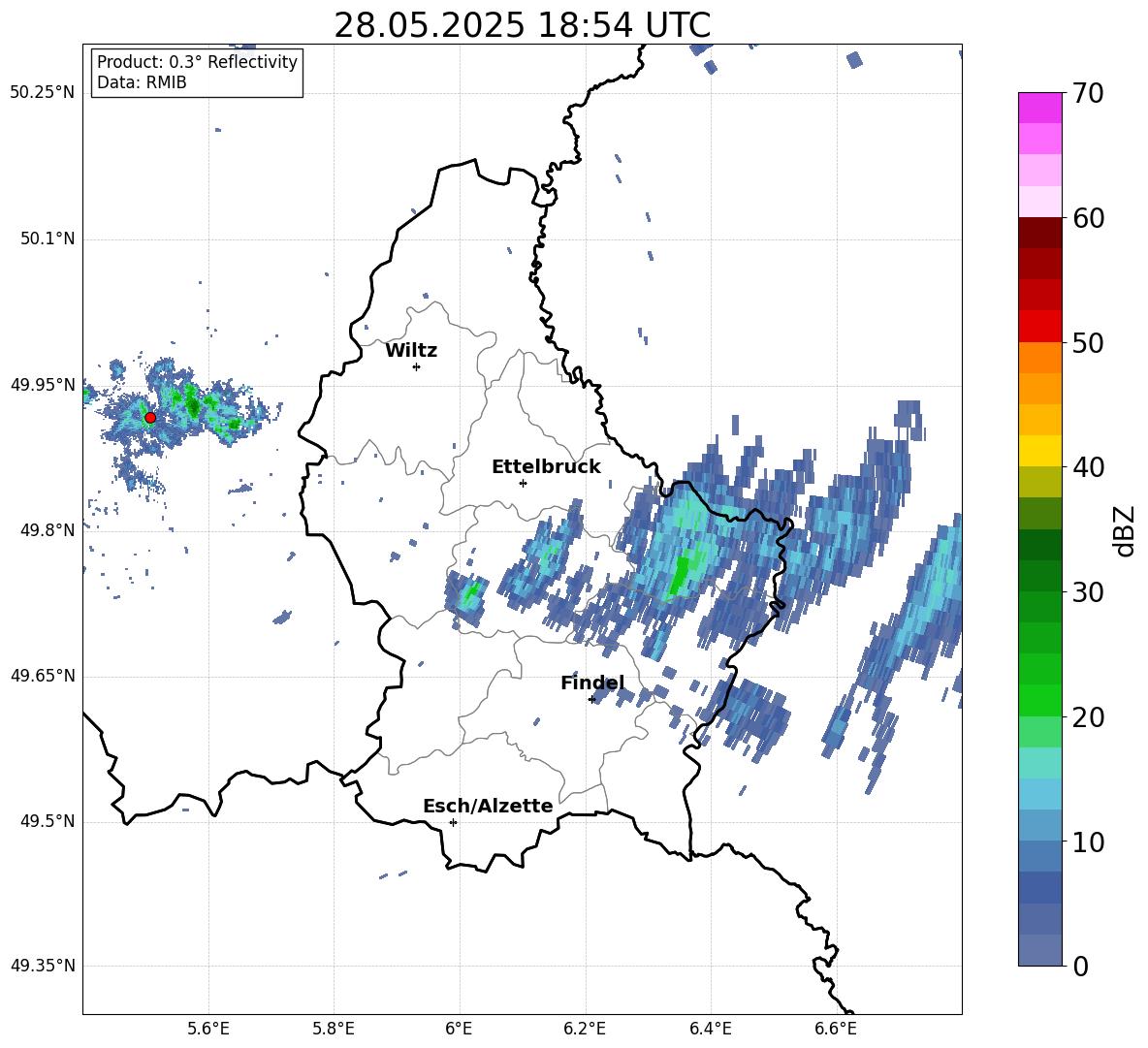Click the red radar location marker

[x=150, y=418]
